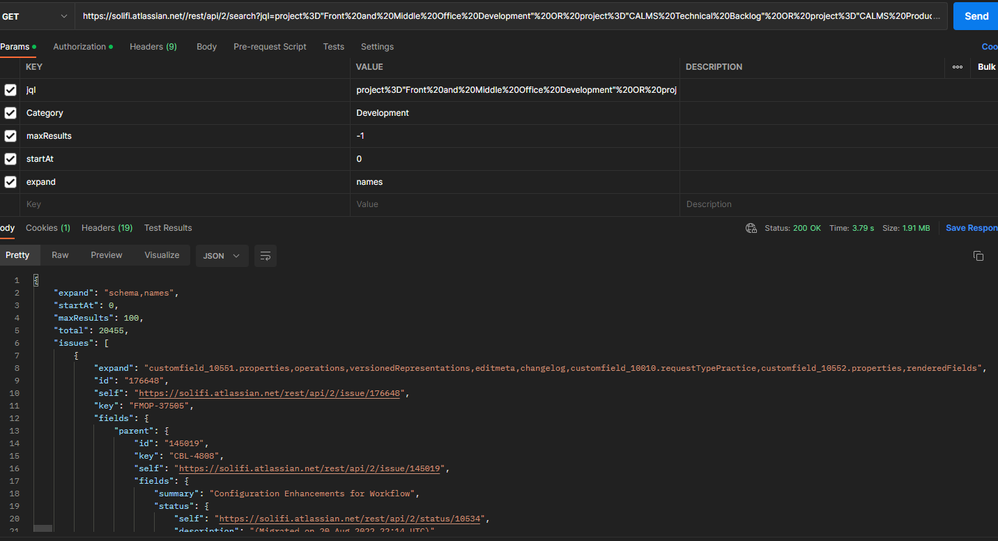Copy the response body with the copy icon
998x541 pixels.
[978, 256]
